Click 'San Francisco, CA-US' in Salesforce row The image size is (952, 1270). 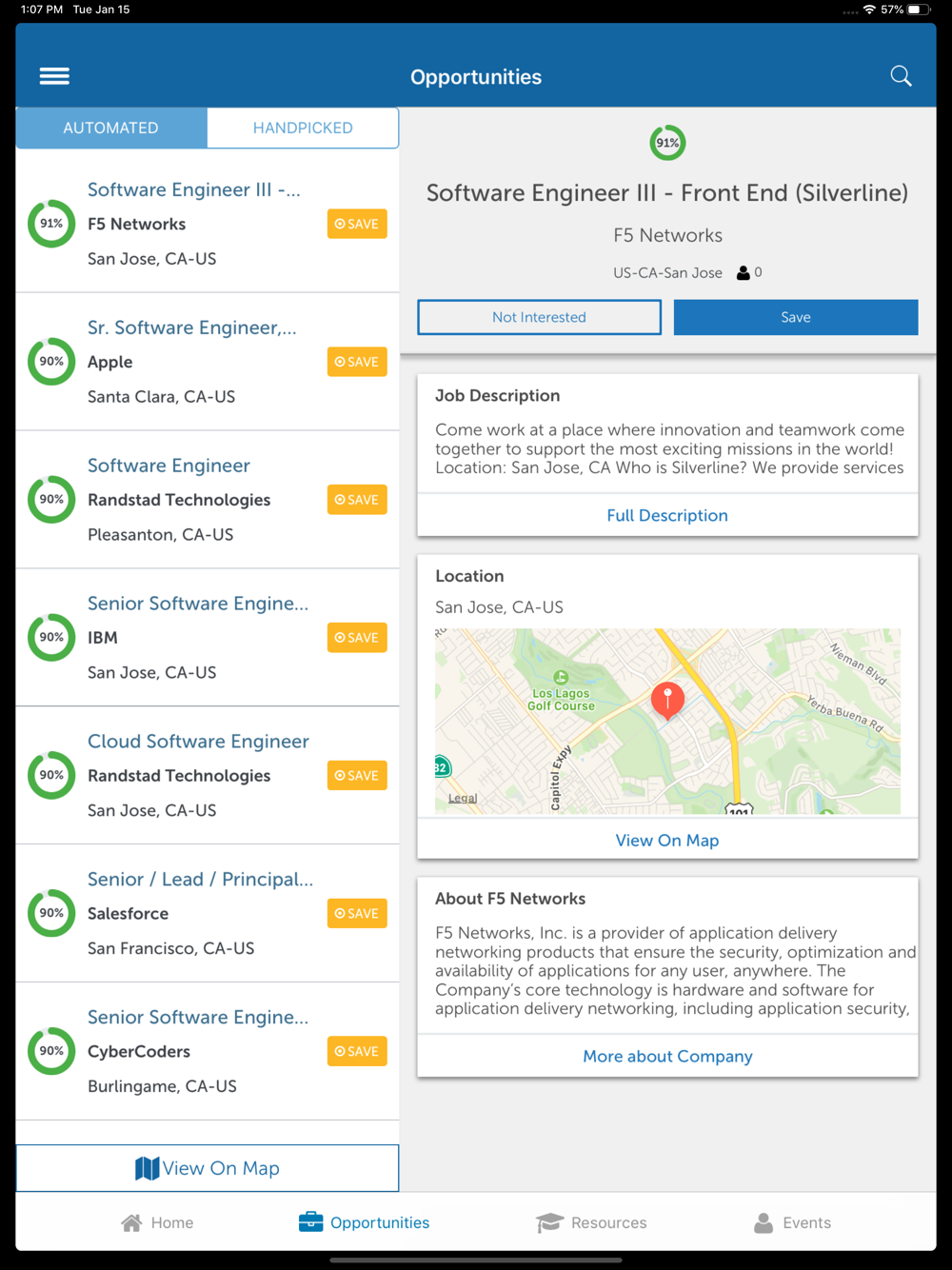point(170,948)
